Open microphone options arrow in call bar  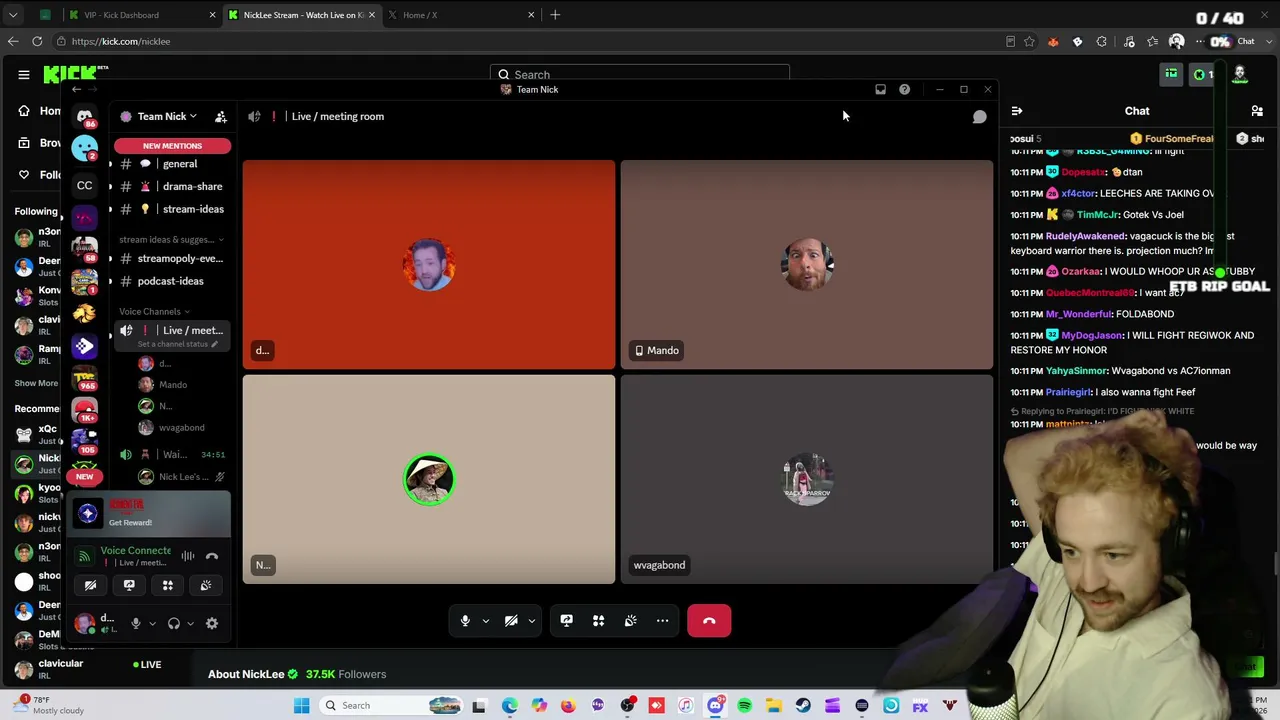(x=486, y=621)
